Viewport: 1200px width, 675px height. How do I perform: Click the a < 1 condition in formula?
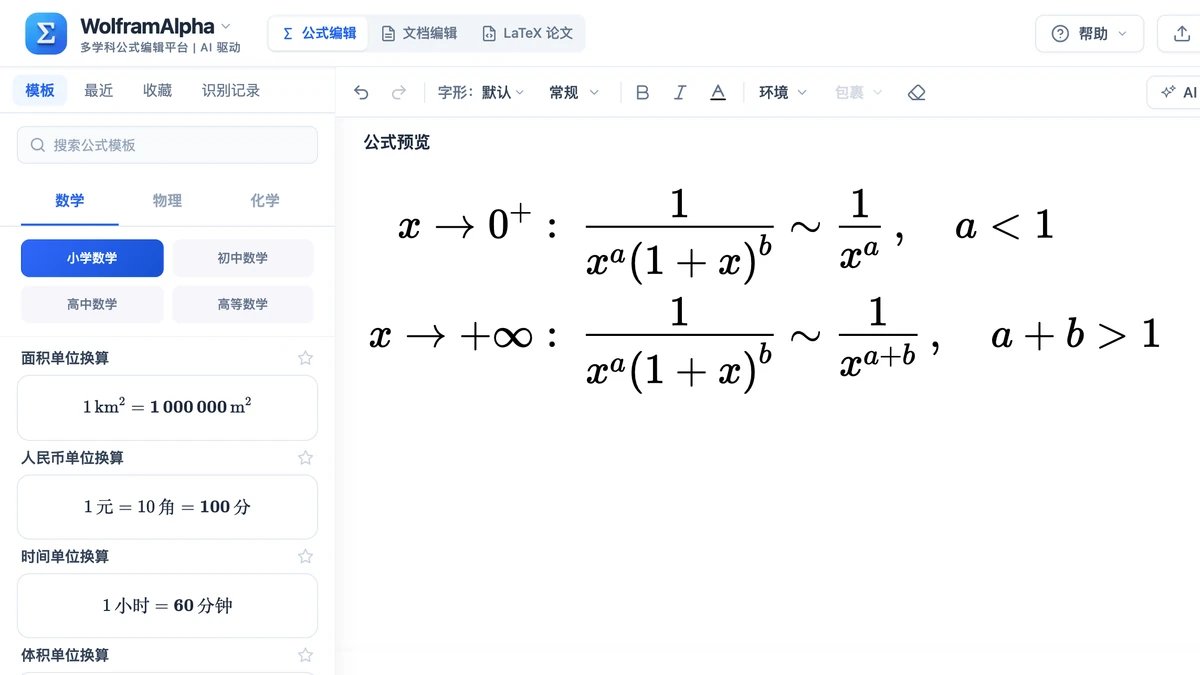pyautogui.click(x=1004, y=226)
